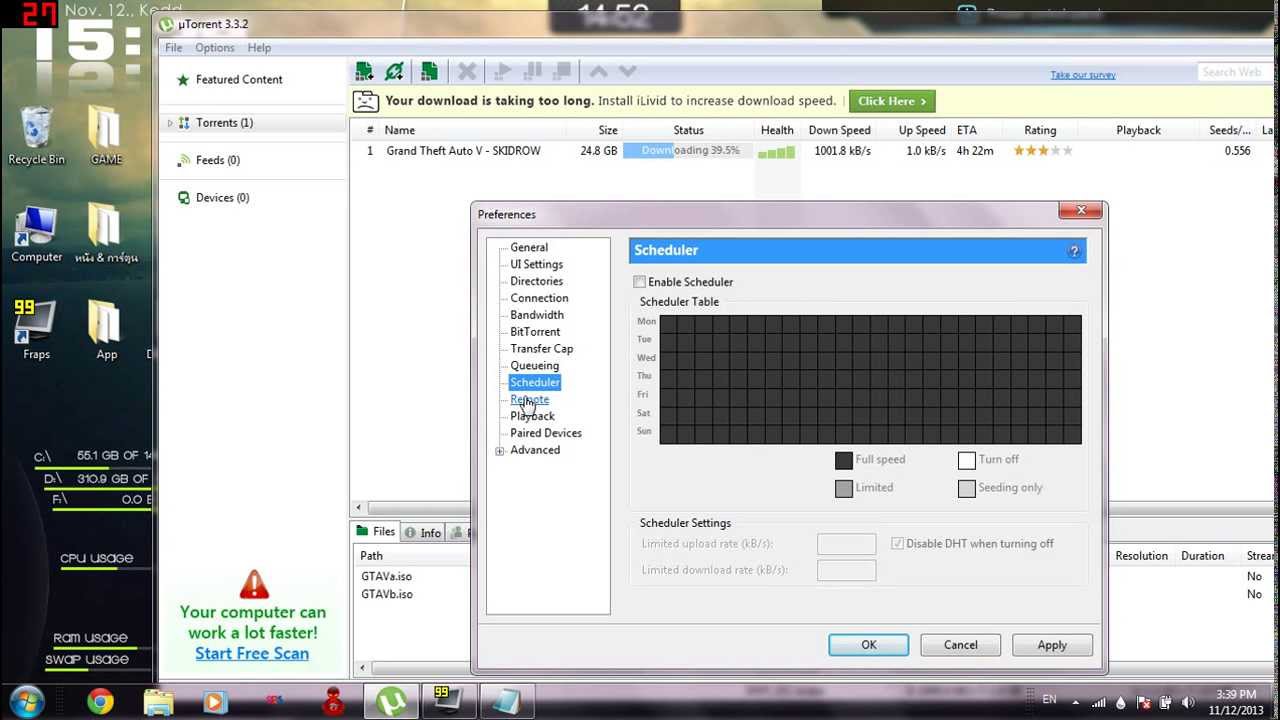Open the Take our survey link
The height and width of the screenshot is (720, 1280).
(x=1083, y=75)
